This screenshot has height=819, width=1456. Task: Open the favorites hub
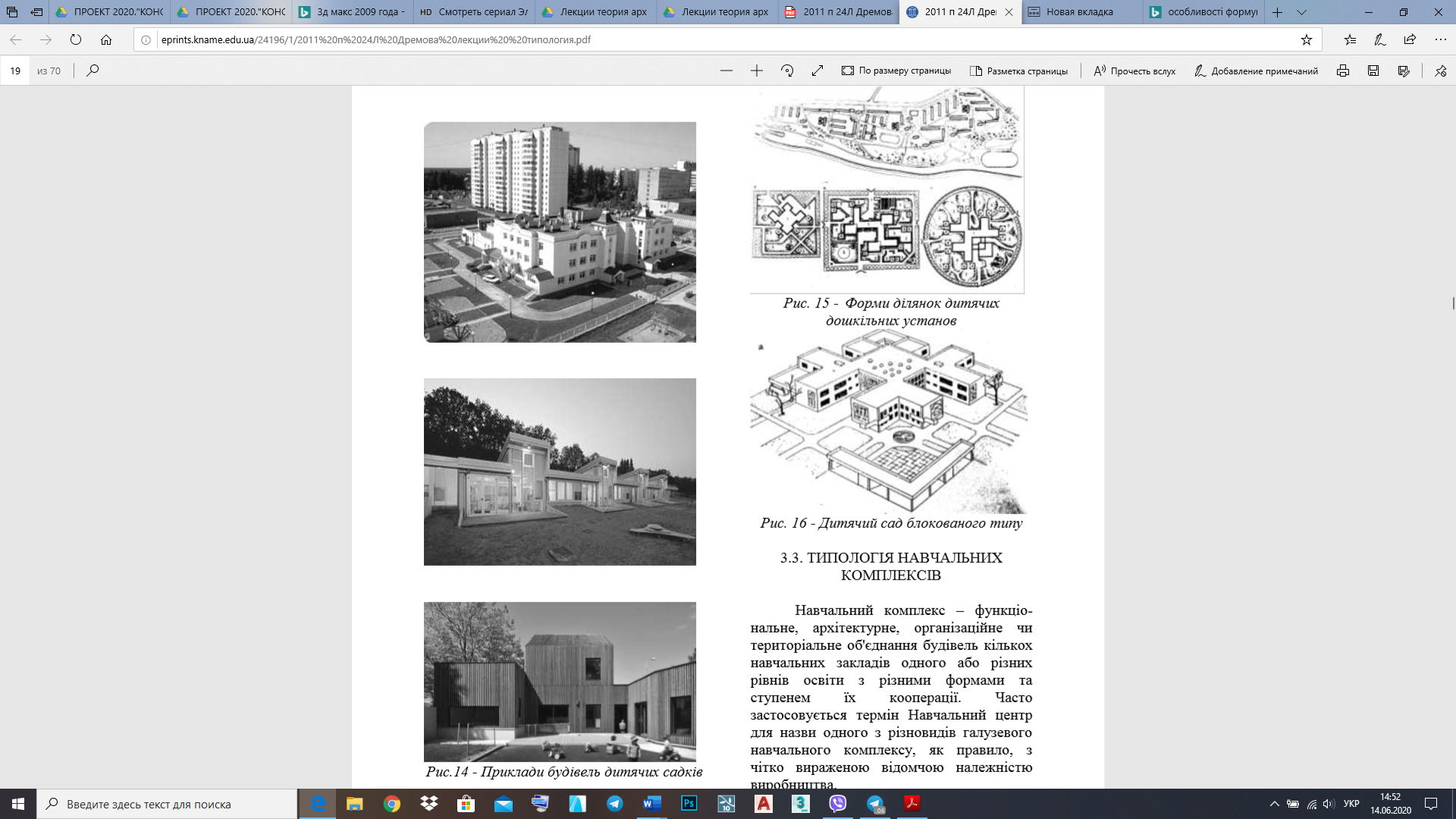click(1350, 39)
